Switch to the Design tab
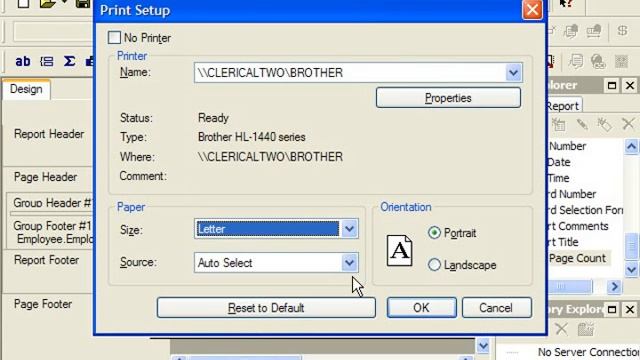 [26, 89]
